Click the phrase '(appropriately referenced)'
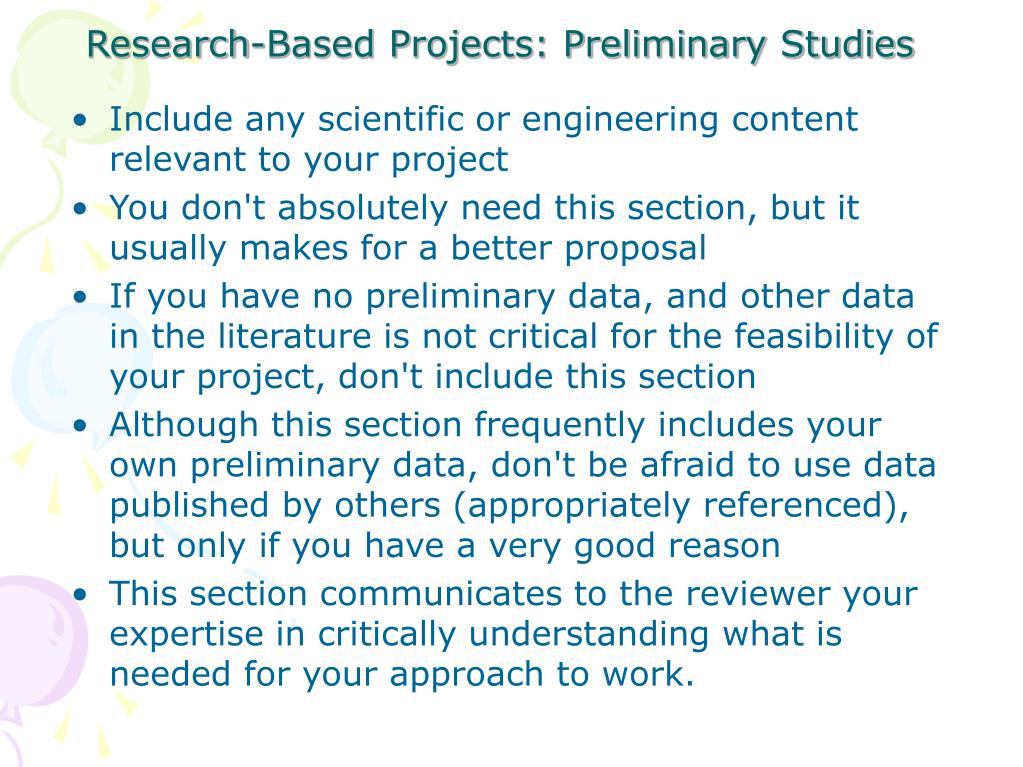 (675, 506)
